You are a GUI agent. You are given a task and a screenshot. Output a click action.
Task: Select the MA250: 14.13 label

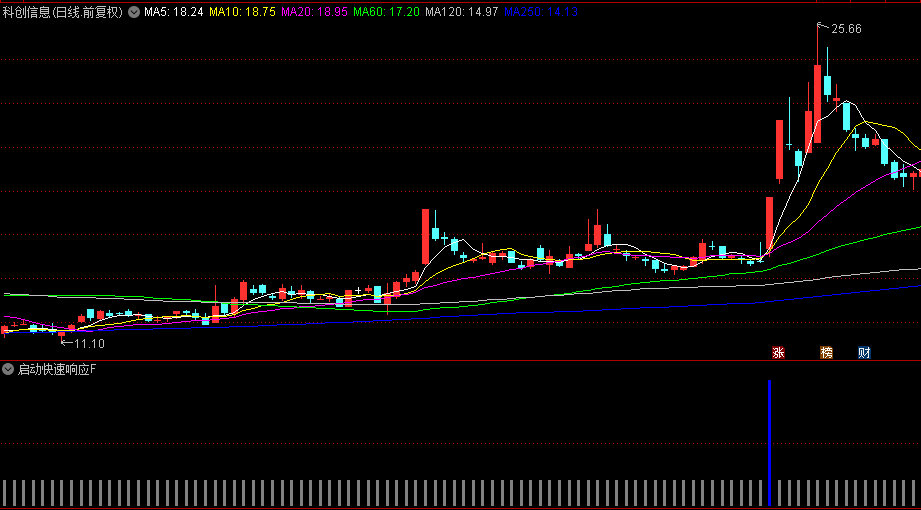[x=541, y=12]
